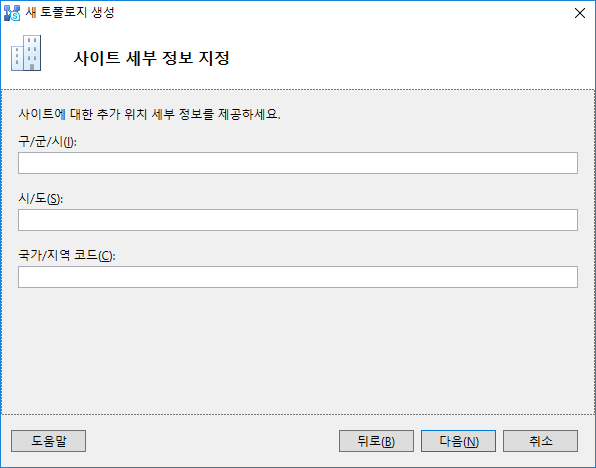Click the Topology Builder icon in title bar
Viewport: 596px width, 468px height.
(12, 13)
